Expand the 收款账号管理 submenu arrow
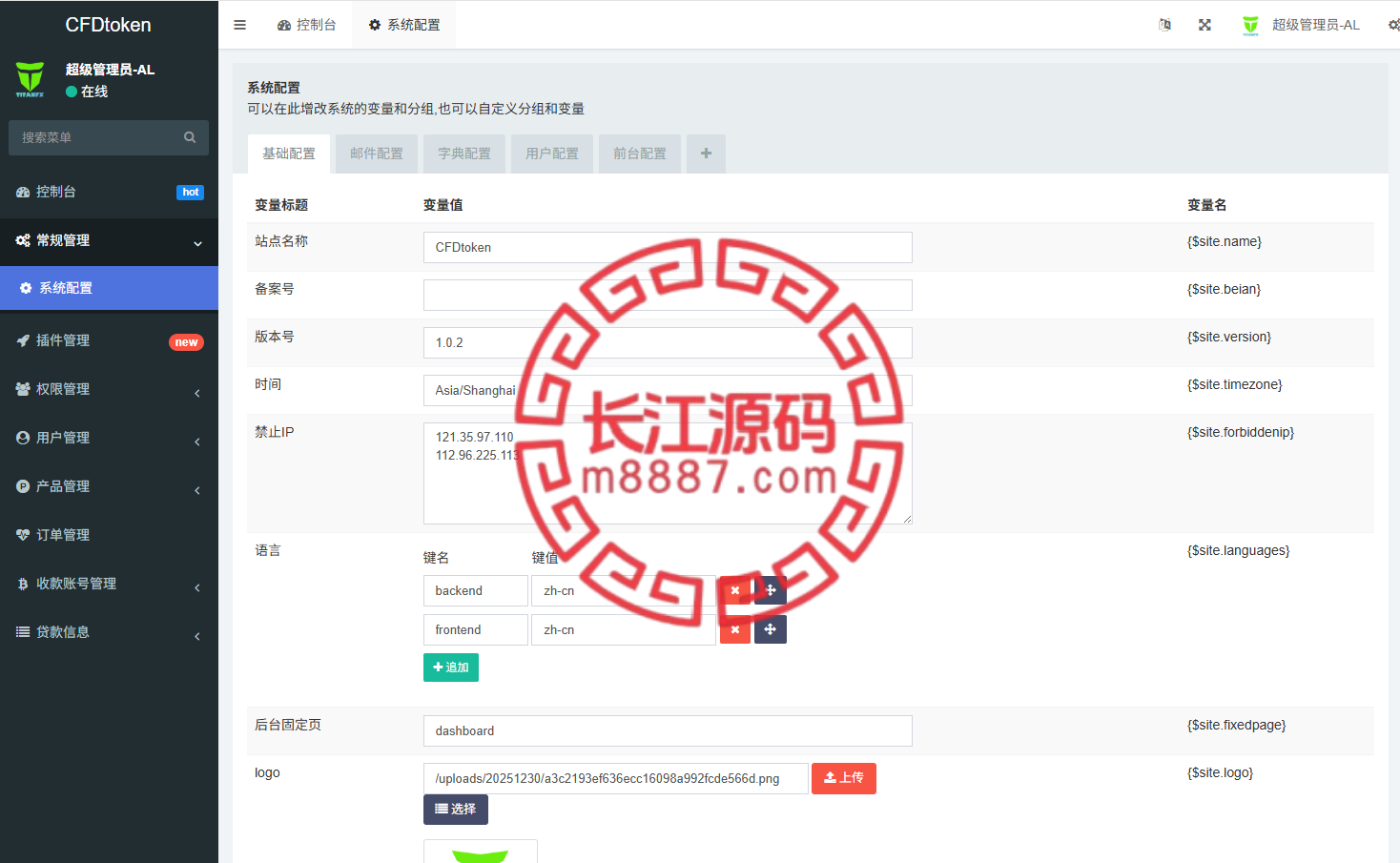The height and width of the screenshot is (863, 1400). (197, 587)
